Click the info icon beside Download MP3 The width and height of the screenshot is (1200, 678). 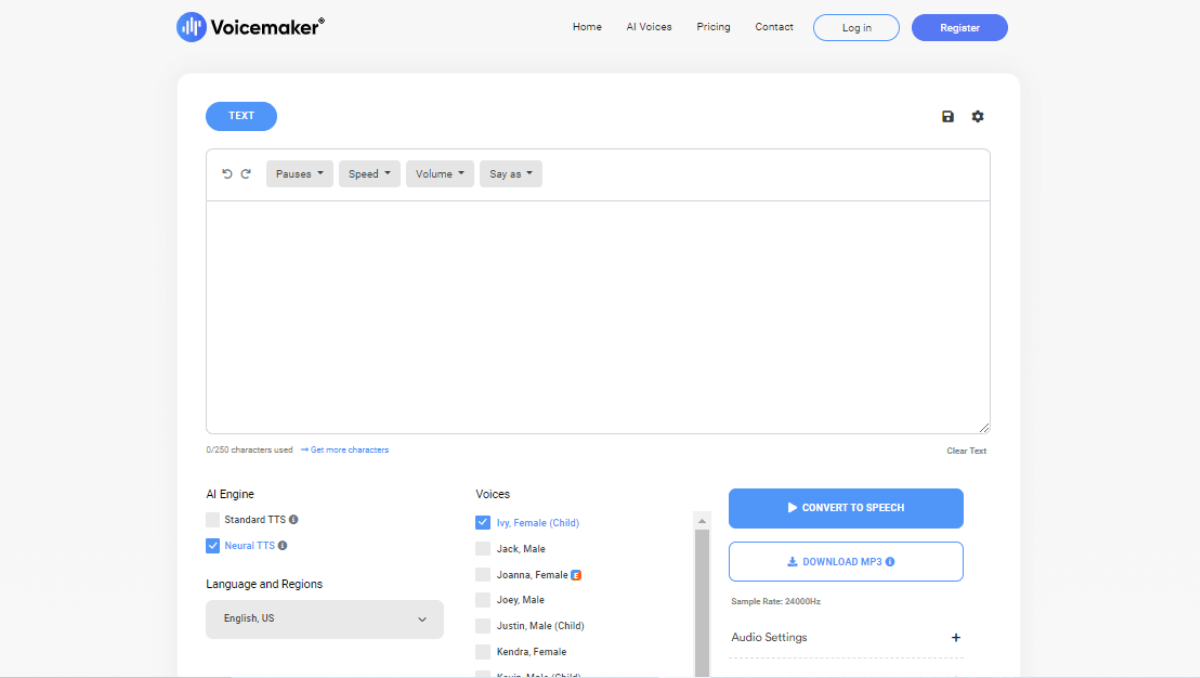point(888,561)
